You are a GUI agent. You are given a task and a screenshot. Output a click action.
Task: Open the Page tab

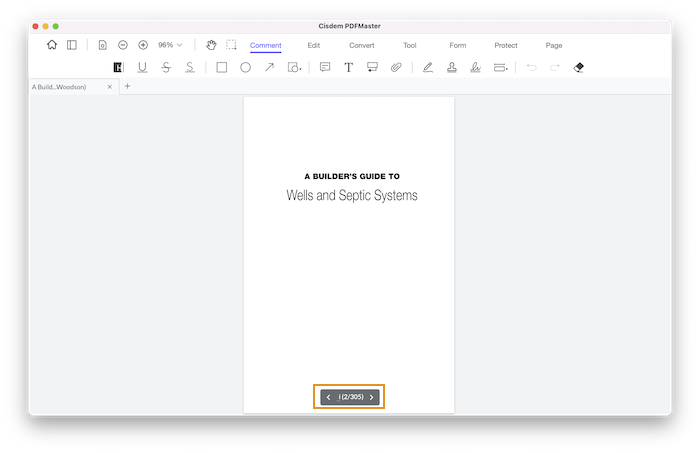tap(554, 46)
